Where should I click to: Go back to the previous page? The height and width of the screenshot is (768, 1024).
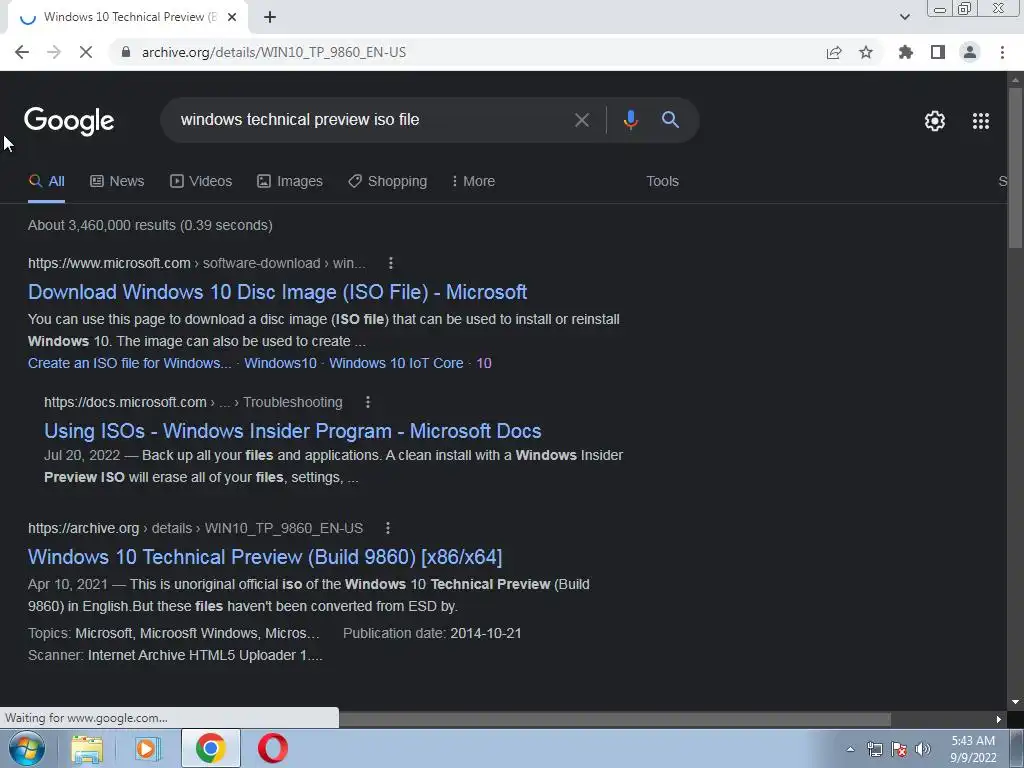[x=22, y=52]
